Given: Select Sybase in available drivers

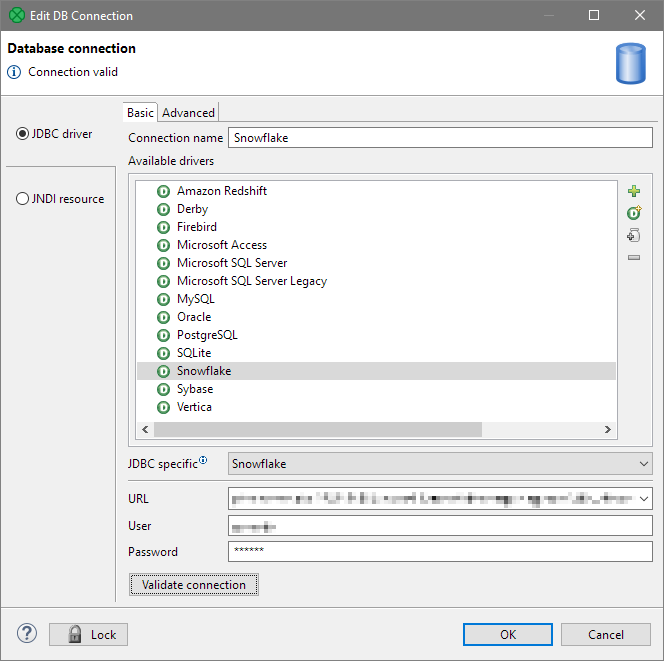Looking at the screenshot, I should point(195,389).
